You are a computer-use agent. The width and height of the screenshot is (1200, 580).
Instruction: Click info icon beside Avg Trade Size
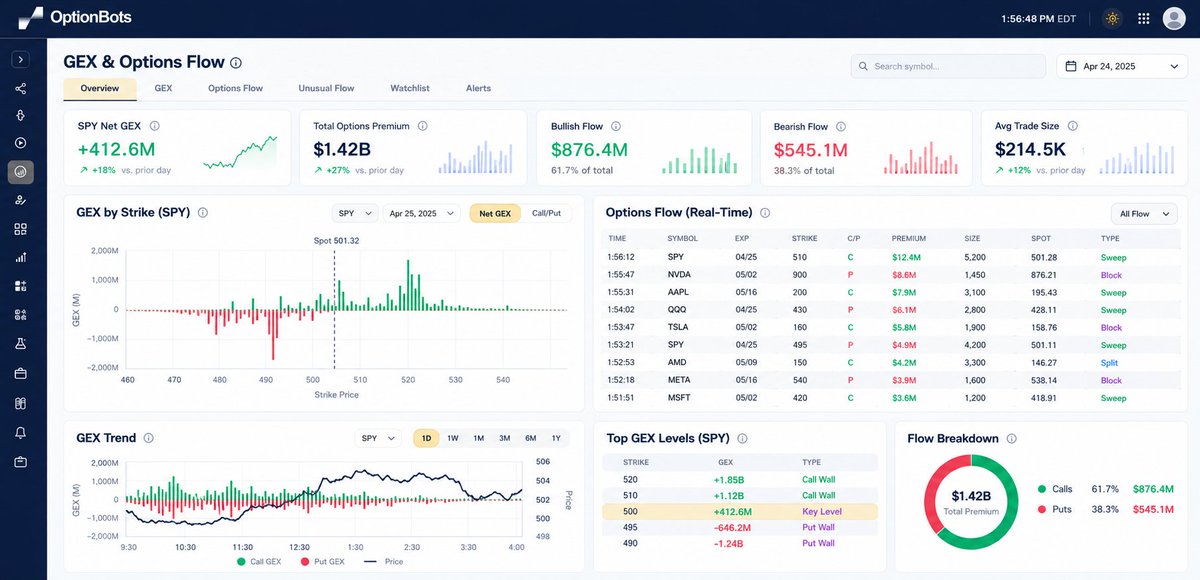coord(1072,126)
